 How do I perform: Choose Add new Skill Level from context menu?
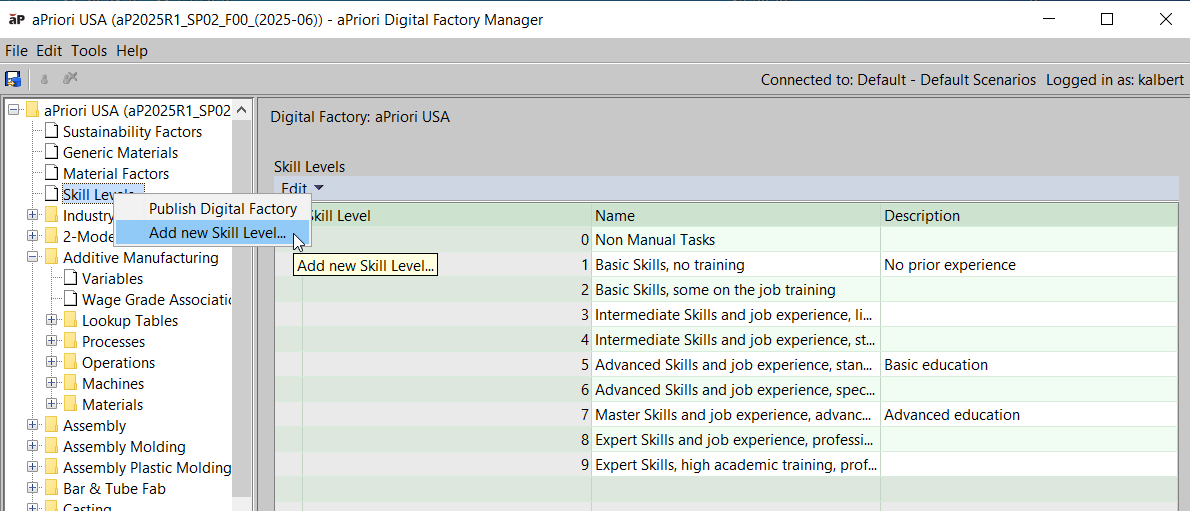click(212, 232)
